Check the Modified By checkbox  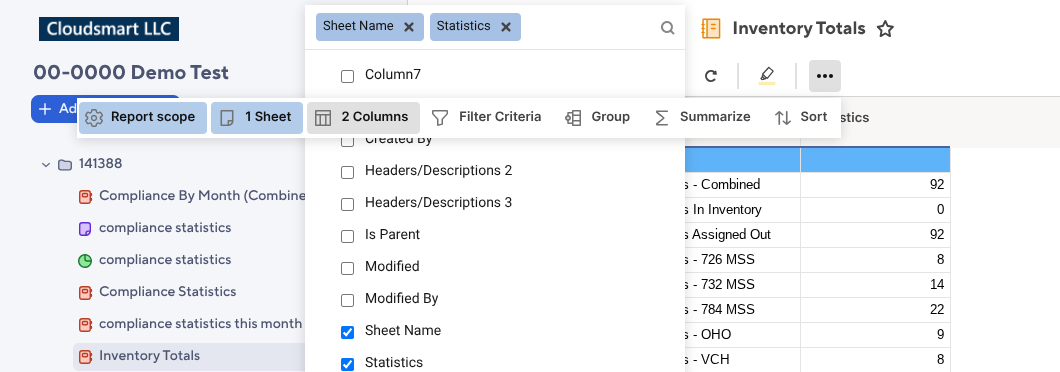[347, 300]
